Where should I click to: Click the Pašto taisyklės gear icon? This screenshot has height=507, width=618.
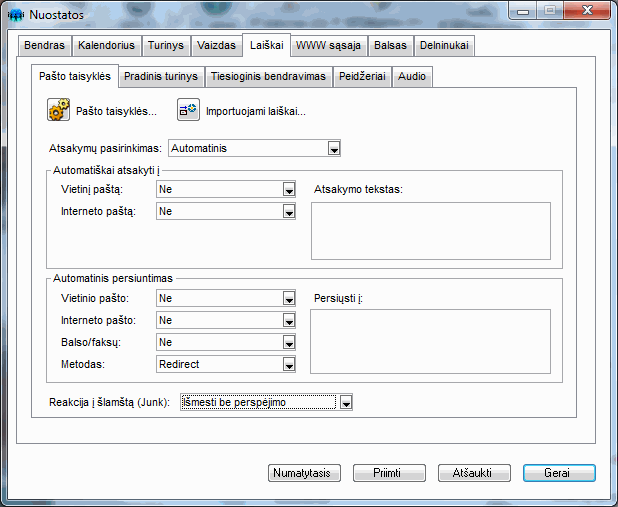tap(58, 110)
